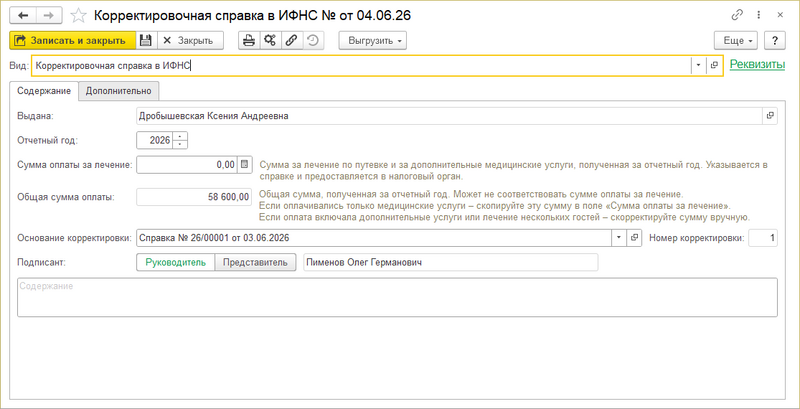Screen dimensions: 800x409
Task: Open the Выгрузить dropdown menu
Action: [372, 40]
